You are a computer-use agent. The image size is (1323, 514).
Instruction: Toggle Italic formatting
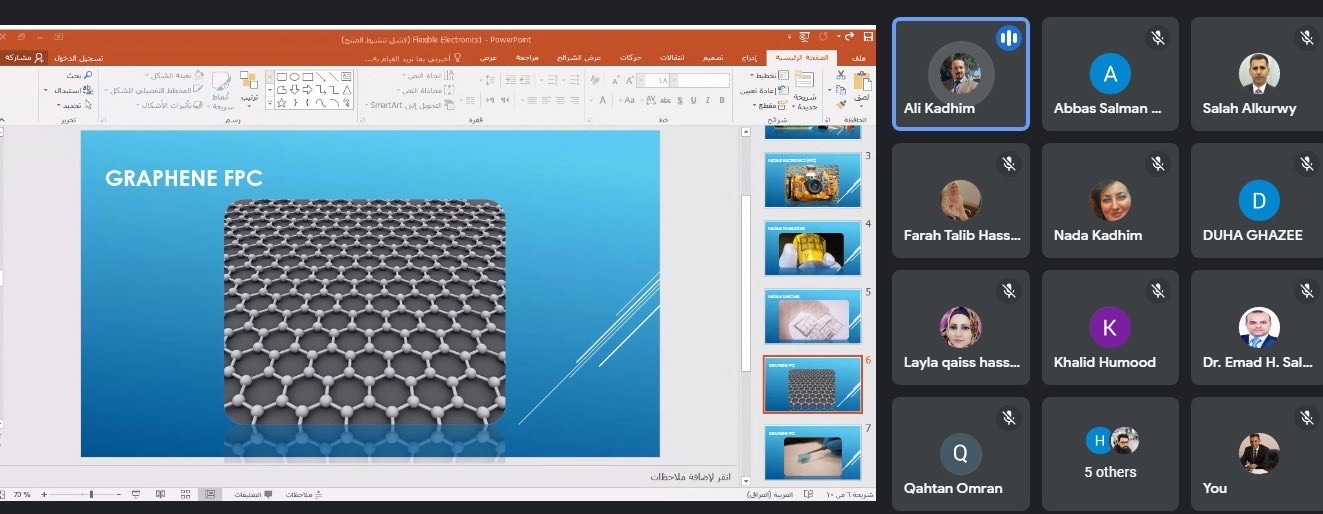point(707,100)
